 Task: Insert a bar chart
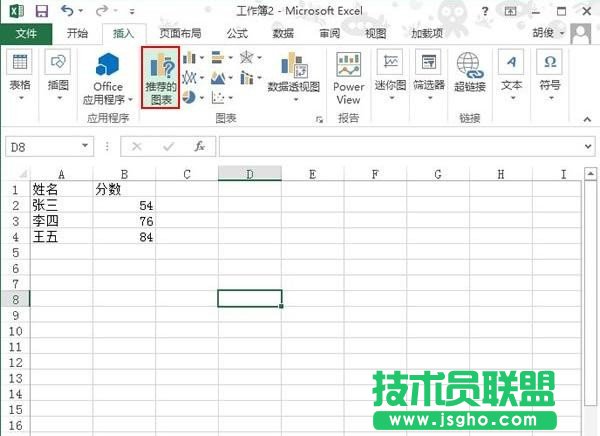point(218,58)
